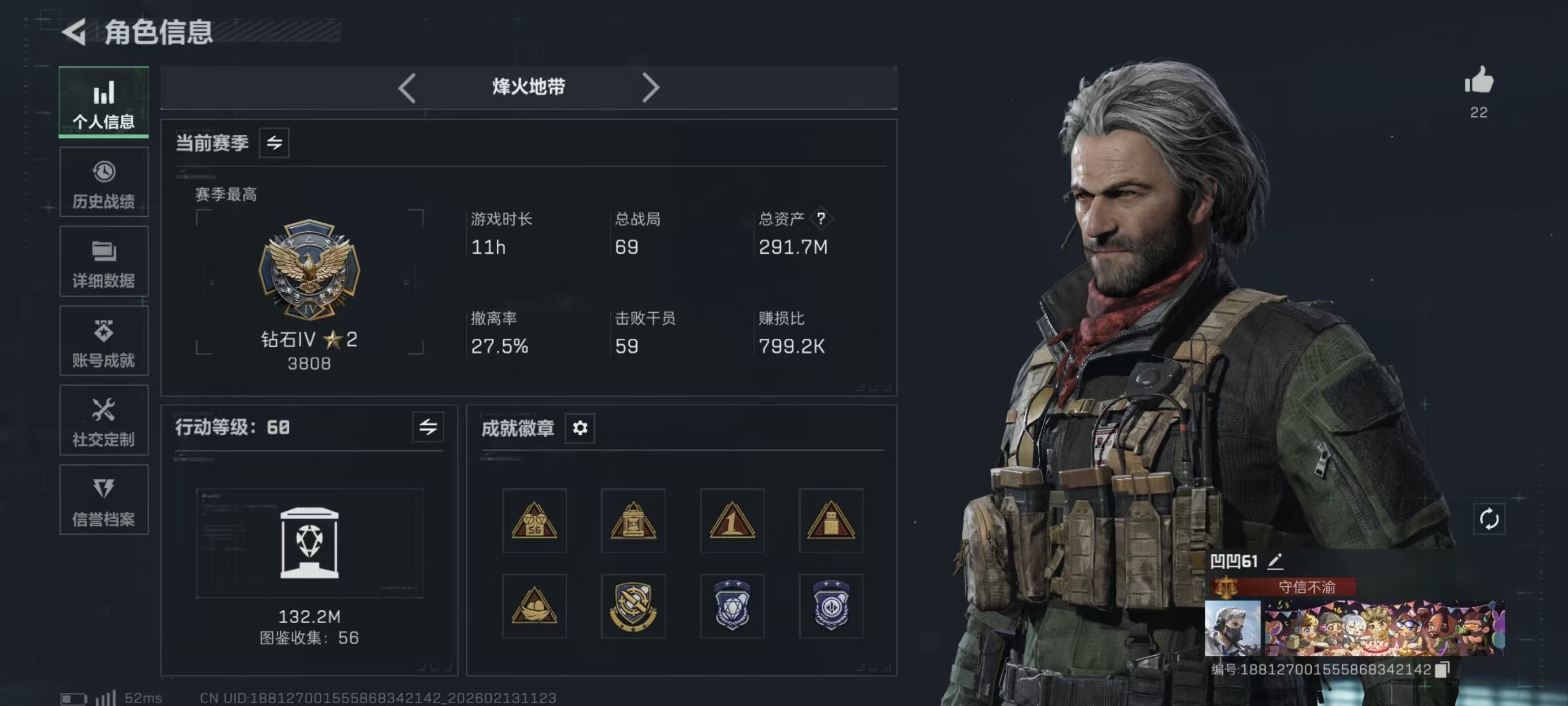Open the 详细数据 tab
The width and height of the screenshot is (1568, 706).
[104, 261]
